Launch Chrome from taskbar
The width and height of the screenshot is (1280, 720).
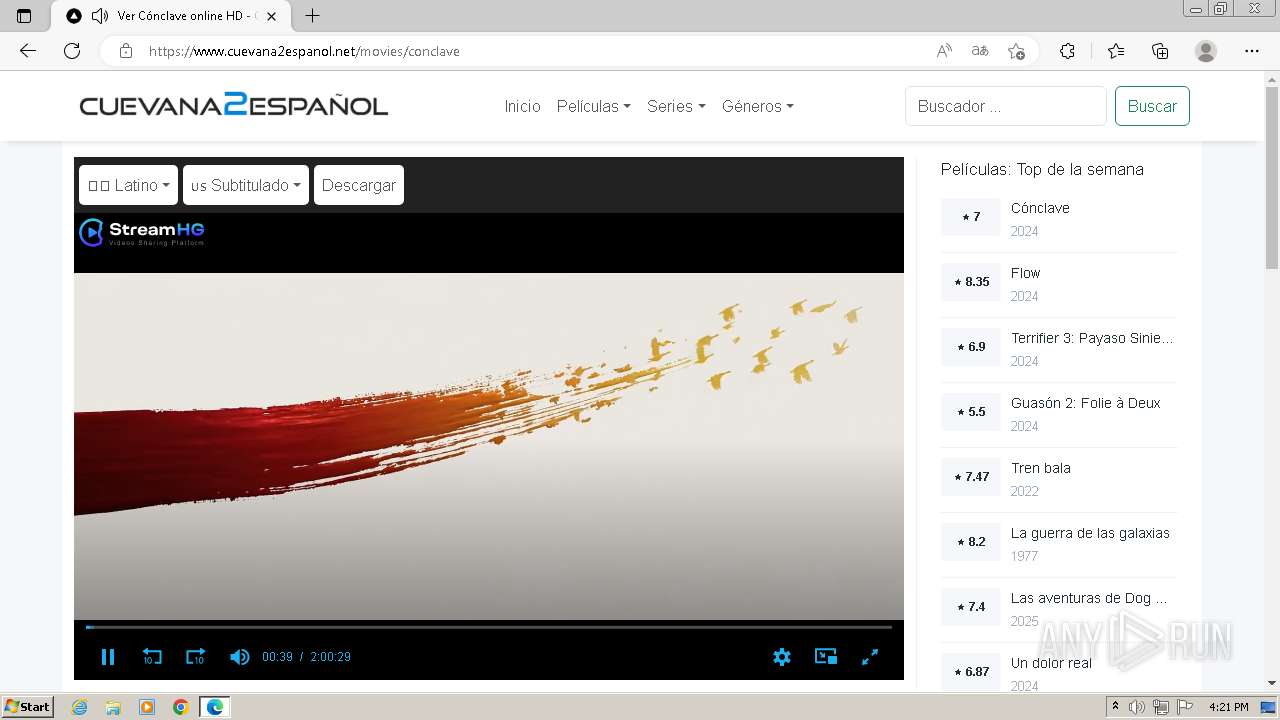click(181, 707)
